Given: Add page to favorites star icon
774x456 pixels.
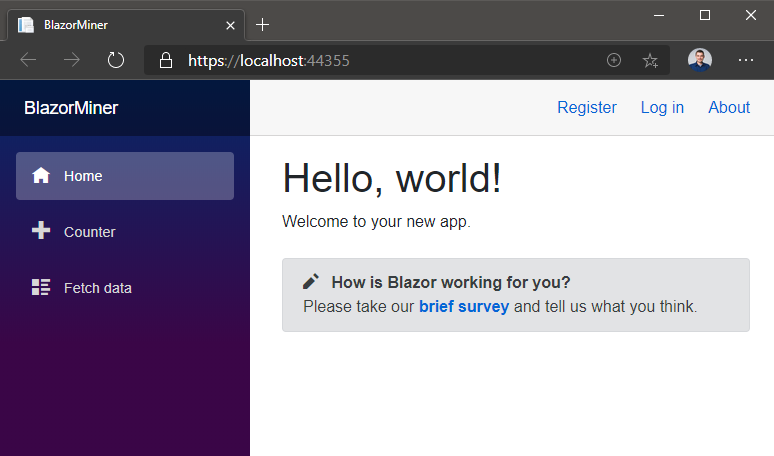Looking at the screenshot, I should tap(650, 61).
